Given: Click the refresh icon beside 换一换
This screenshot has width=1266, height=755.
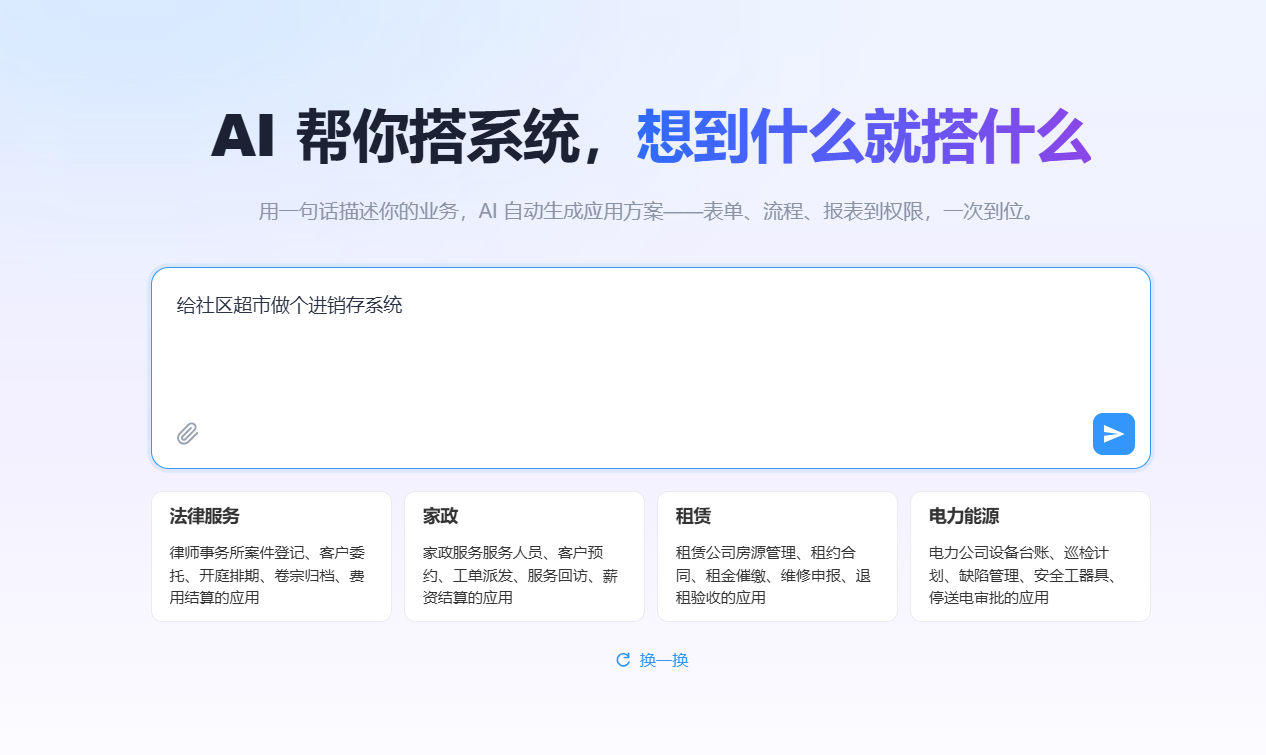Looking at the screenshot, I should pyautogui.click(x=623, y=660).
